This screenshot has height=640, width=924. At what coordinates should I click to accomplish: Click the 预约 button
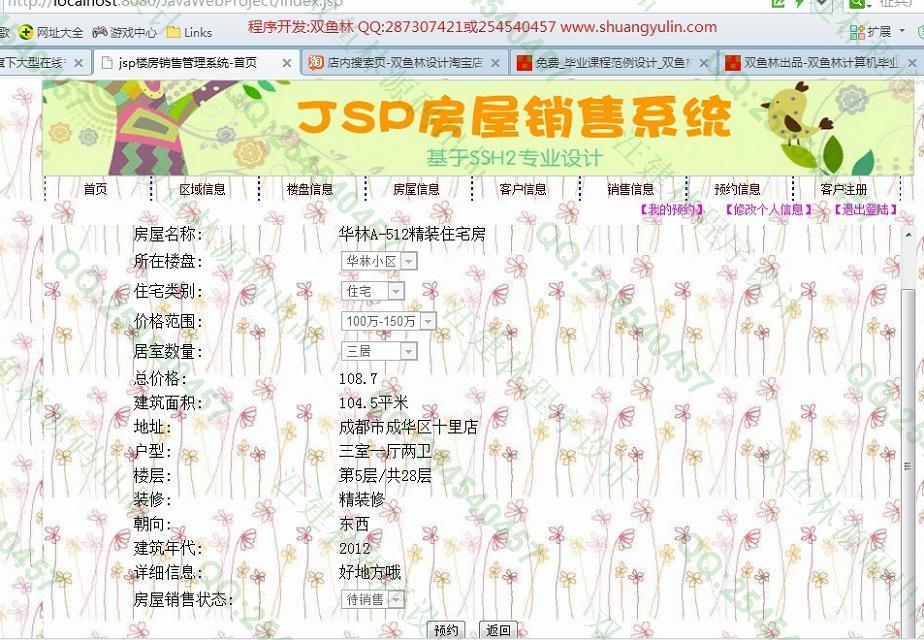click(446, 631)
